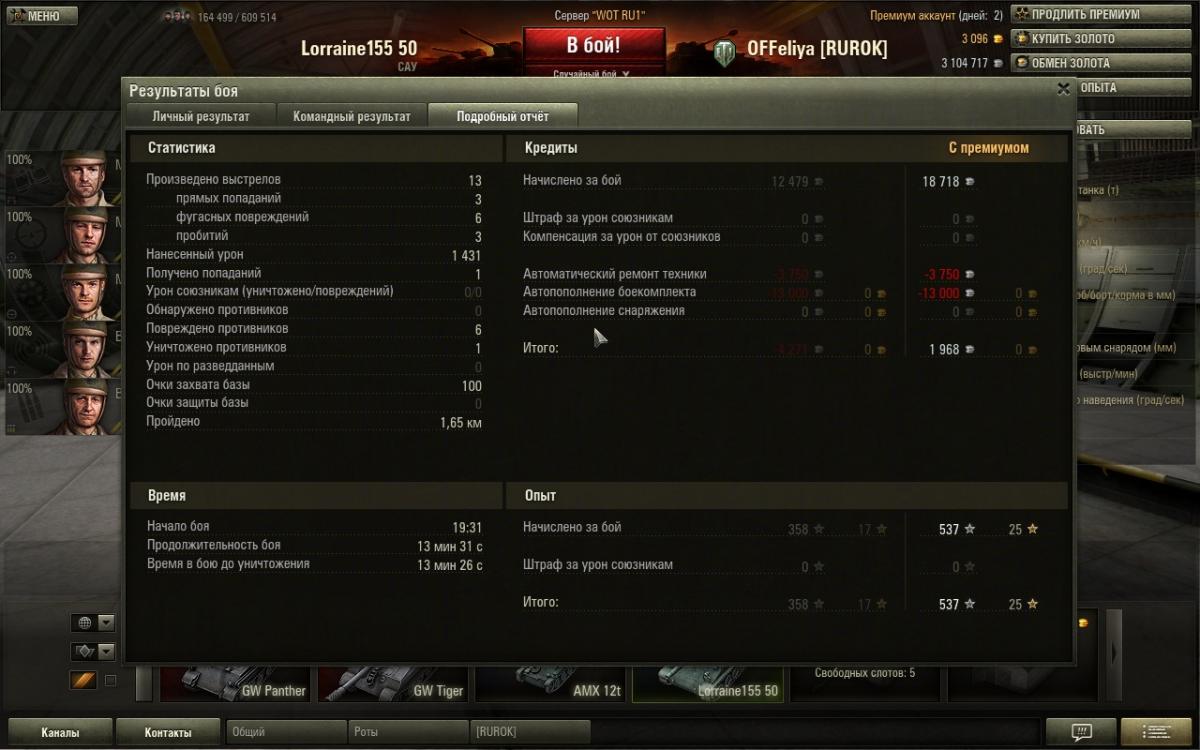Click the orange stripe filter icon
The height and width of the screenshot is (750, 1200).
83,681
